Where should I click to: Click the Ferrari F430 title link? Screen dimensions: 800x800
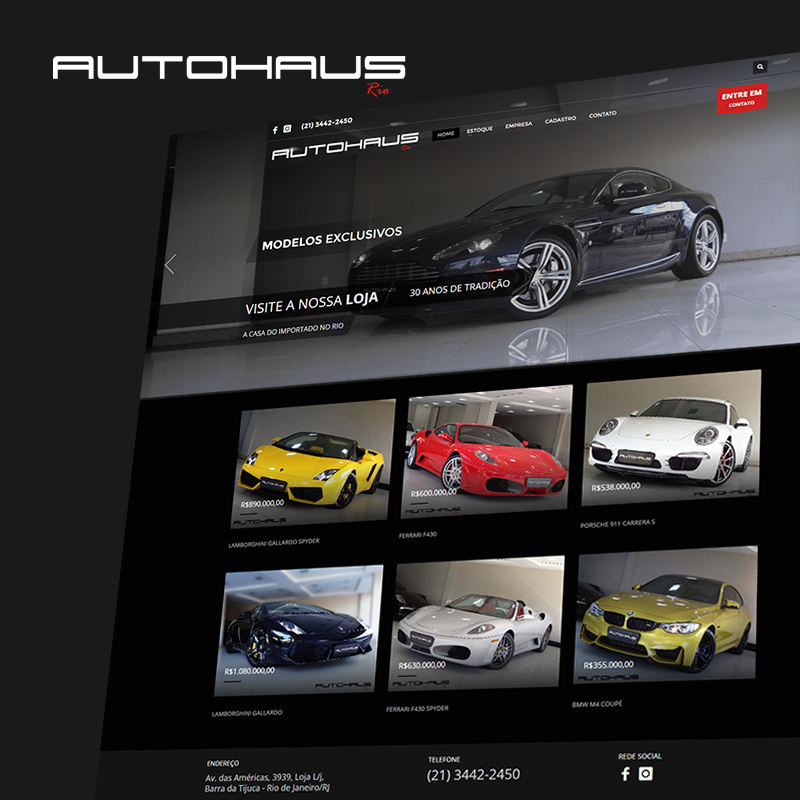coord(418,535)
